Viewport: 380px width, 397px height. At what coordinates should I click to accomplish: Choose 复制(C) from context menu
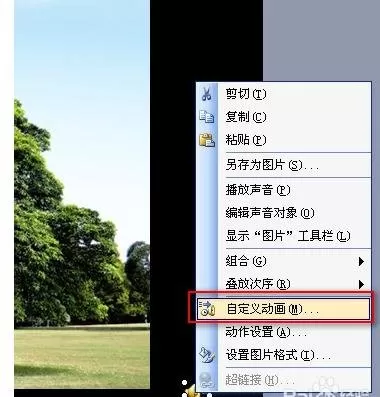[x=283, y=117]
